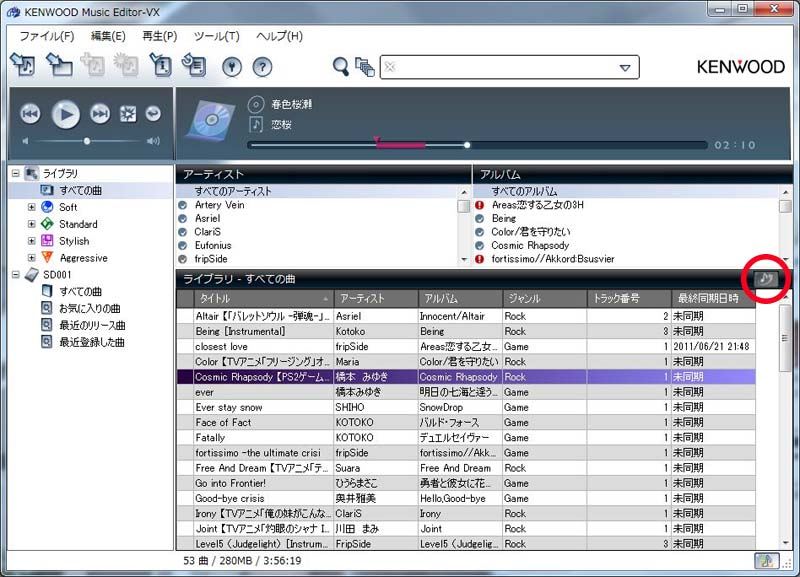Click the album art CD thumbnail
The width and height of the screenshot is (800, 577).
pos(210,120)
